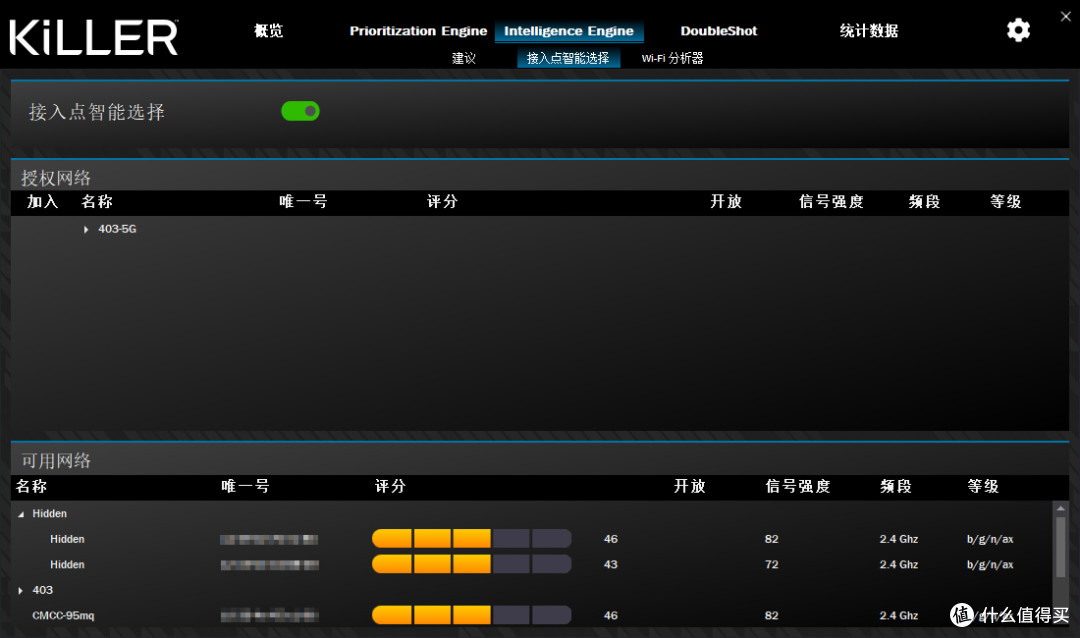
Task: Sort authorized networks by 名称 header
Action: pos(96,202)
